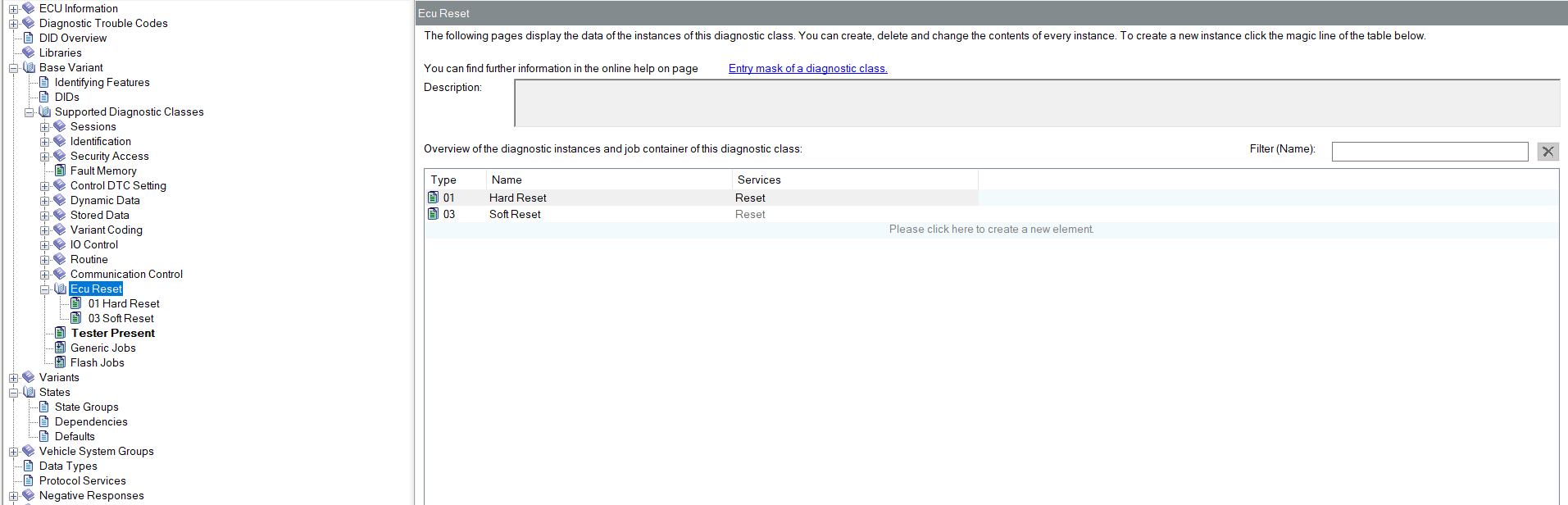This screenshot has height=505, width=1568.
Task: Click the Routine class icon
Action: coord(60,259)
